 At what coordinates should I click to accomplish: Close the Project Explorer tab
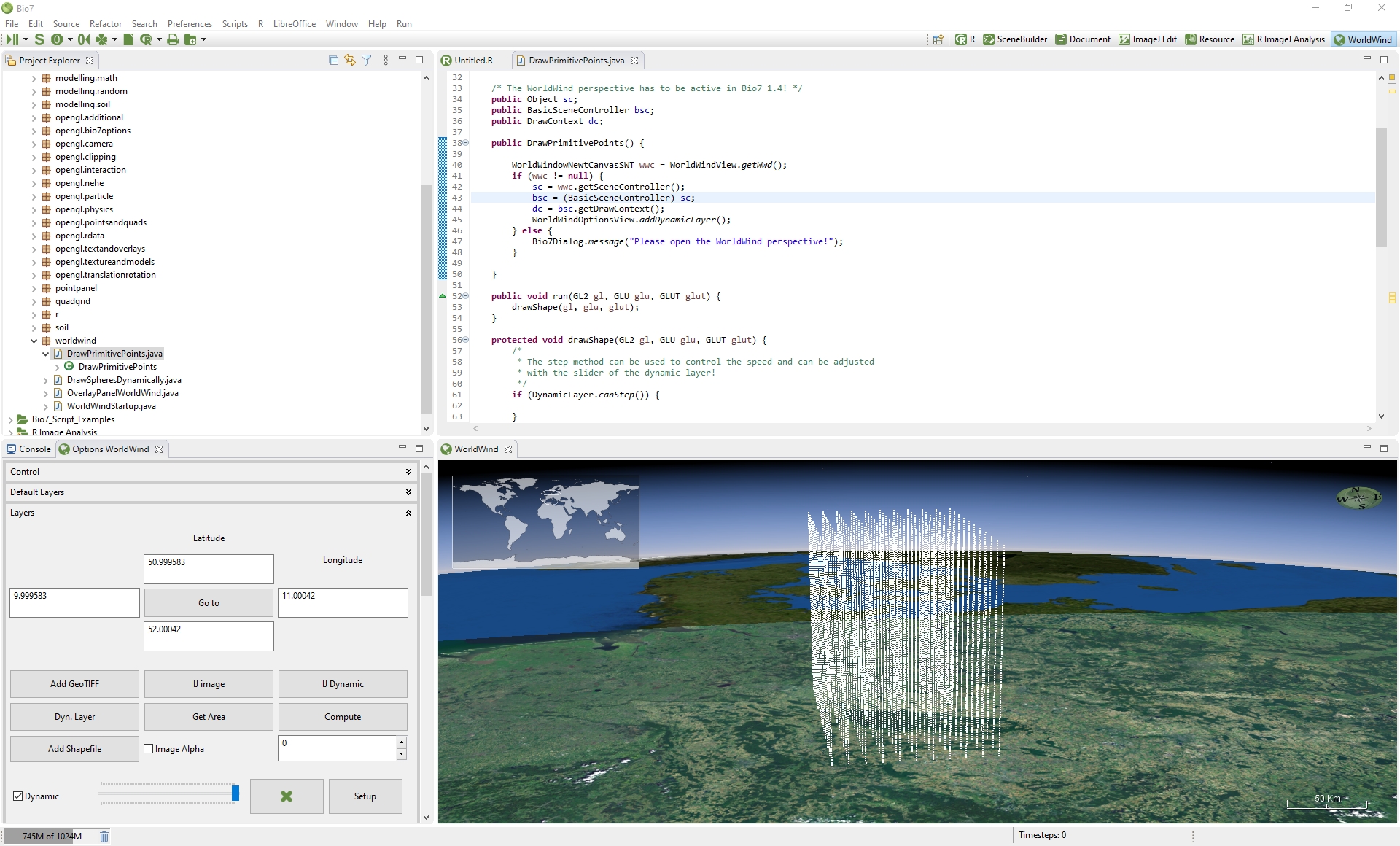pyautogui.click(x=90, y=61)
